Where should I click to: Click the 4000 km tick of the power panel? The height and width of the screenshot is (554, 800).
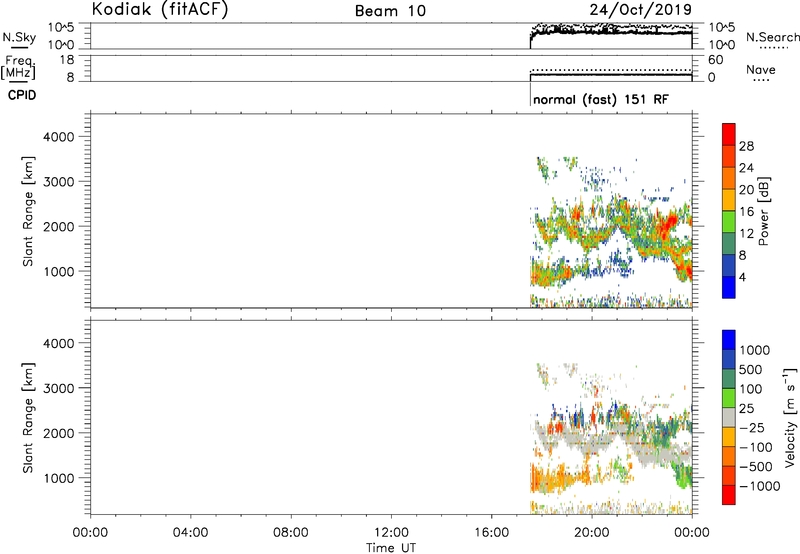[x=59, y=137]
